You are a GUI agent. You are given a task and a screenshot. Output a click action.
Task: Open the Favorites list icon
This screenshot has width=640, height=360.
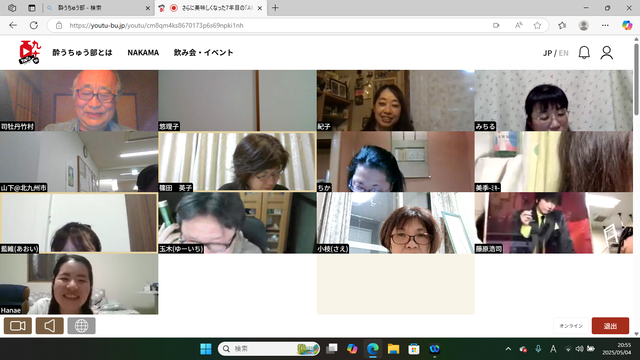[x=562, y=25]
